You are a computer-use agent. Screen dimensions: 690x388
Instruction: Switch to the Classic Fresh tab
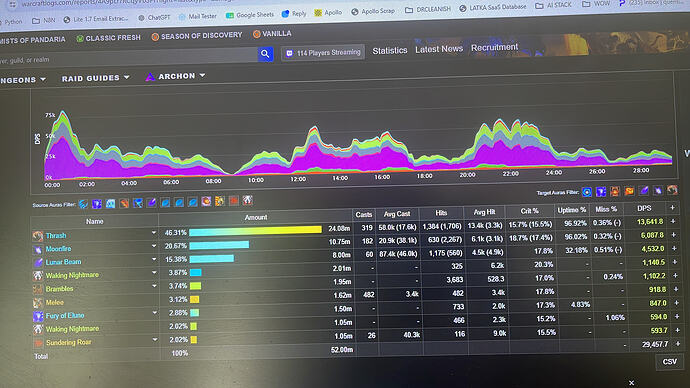click(109, 38)
